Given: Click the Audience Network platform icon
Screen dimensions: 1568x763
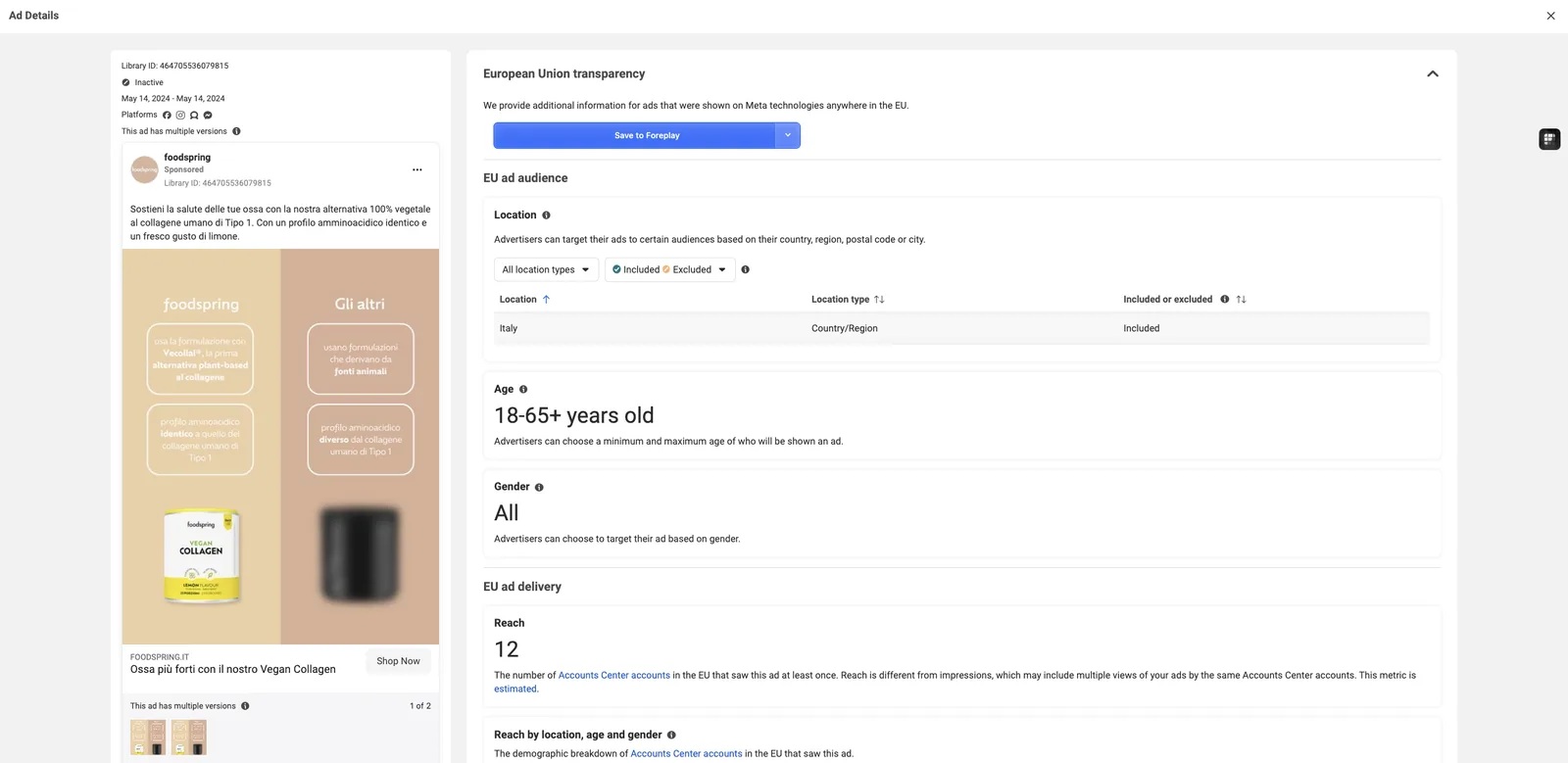Looking at the screenshot, I should tap(194, 115).
